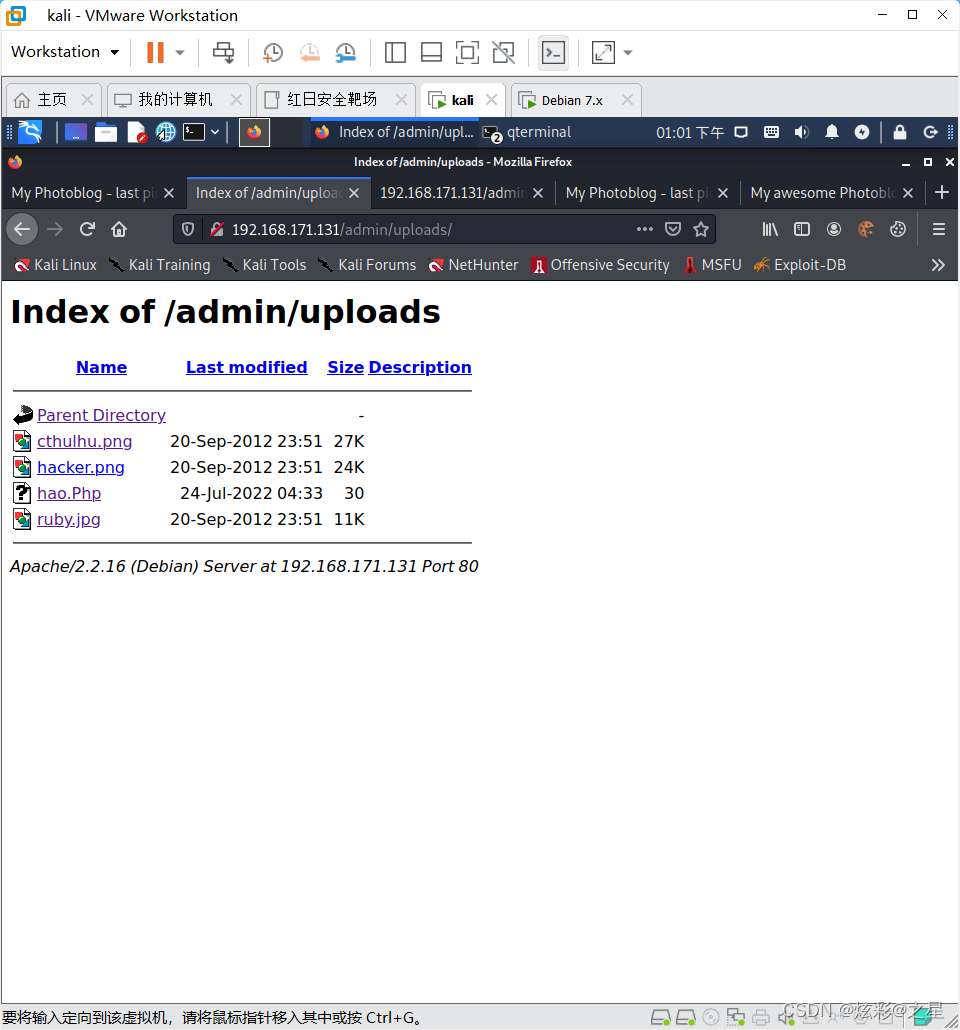Open the Firefox account icon
This screenshot has width=960, height=1030.
[834, 229]
